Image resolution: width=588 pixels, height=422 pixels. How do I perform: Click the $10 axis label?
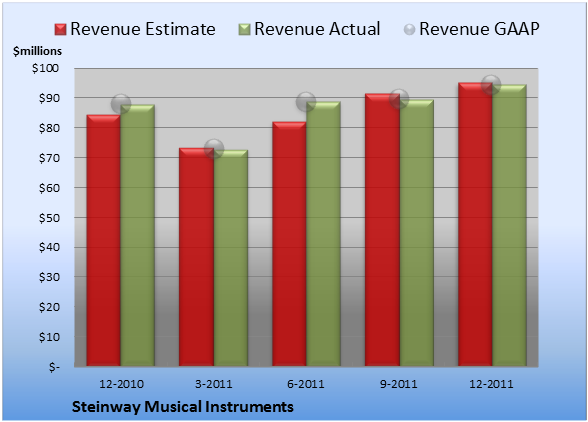[49, 337]
